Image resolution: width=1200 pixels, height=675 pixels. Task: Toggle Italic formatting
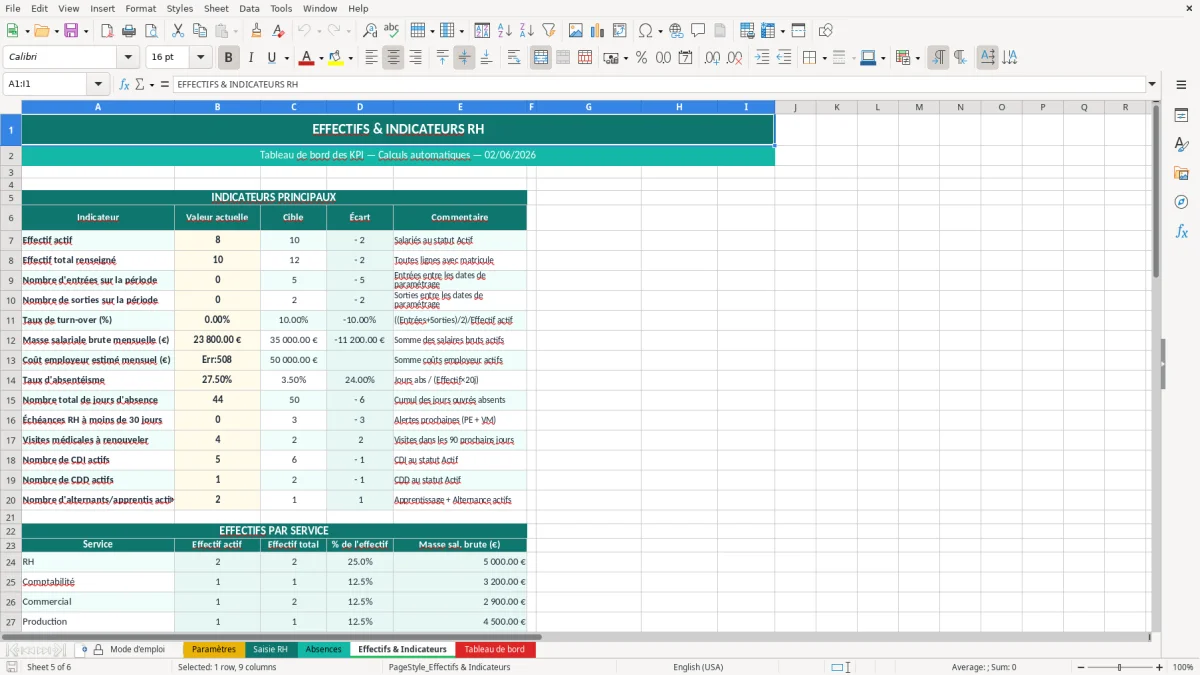point(250,58)
